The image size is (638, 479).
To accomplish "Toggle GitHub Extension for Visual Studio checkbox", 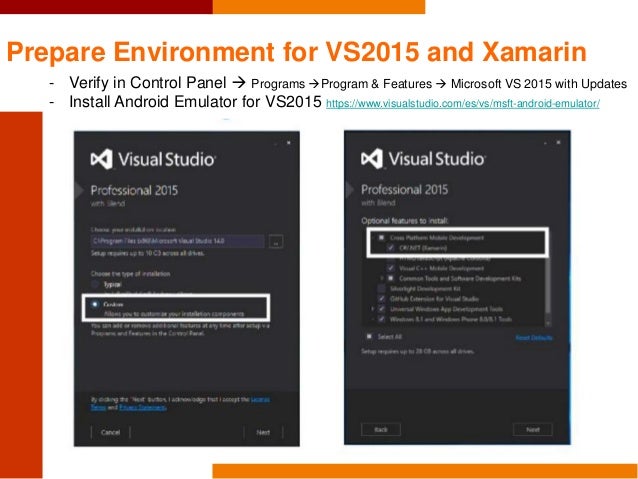I will [381, 299].
